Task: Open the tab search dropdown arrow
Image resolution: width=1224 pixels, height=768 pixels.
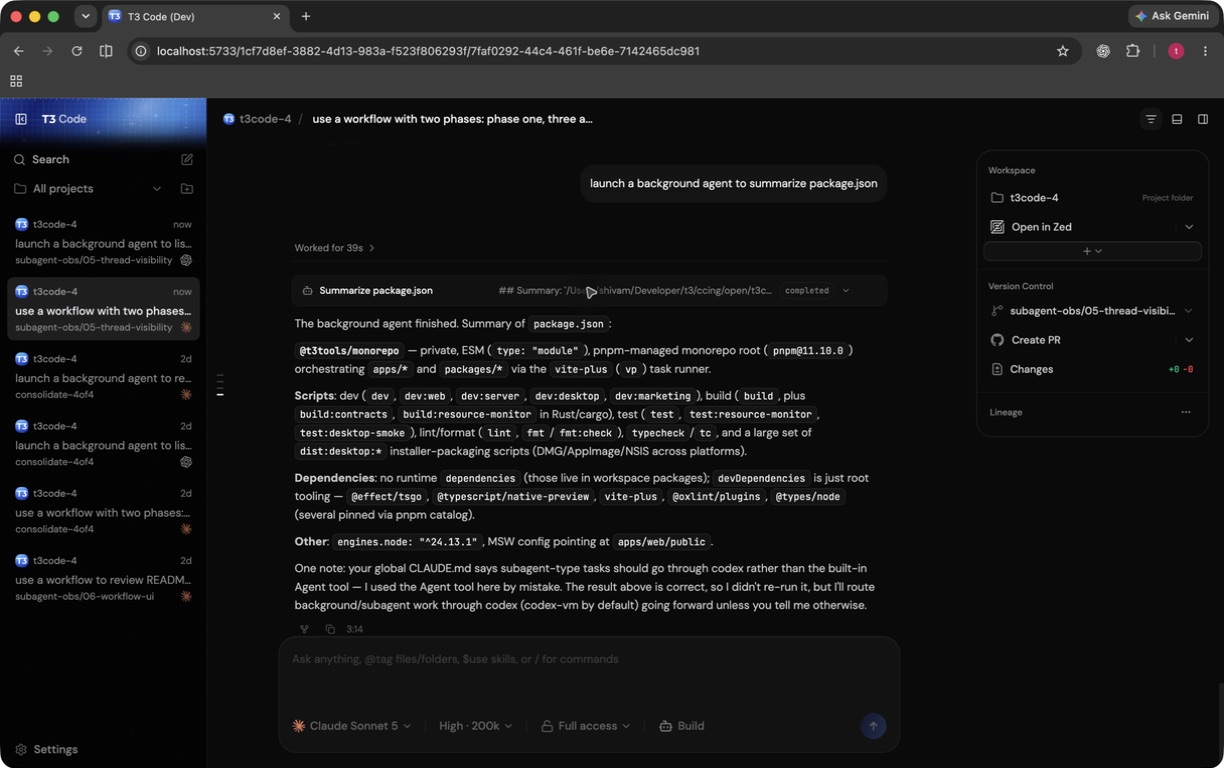Action: pyautogui.click(x=85, y=16)
